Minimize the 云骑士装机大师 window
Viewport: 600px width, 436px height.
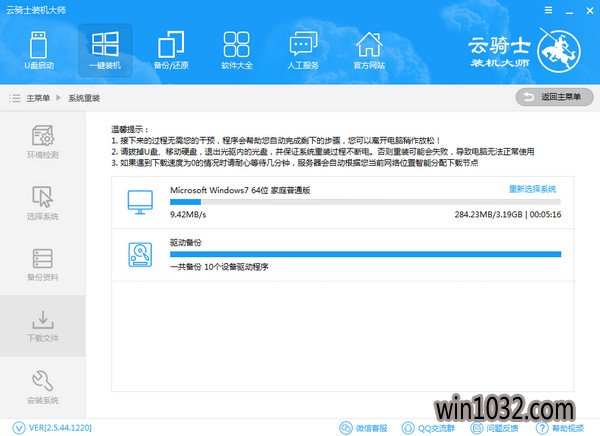click(569, 11)
